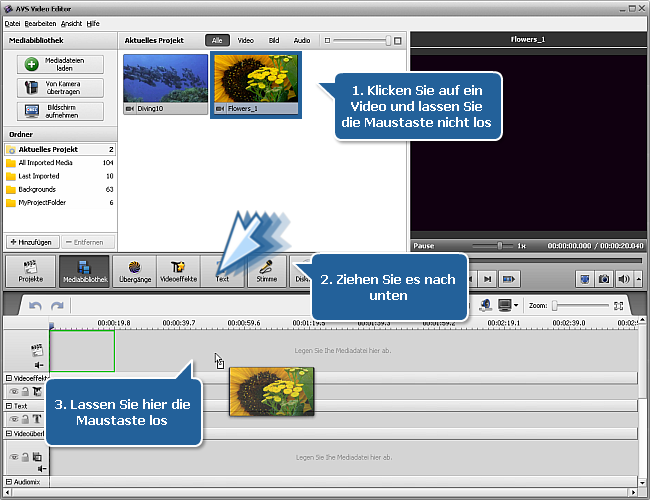Select the Backgrounds folder
The height and width of the screenshot is (500, 650).
pyautogui.click(x=37, y=189)
